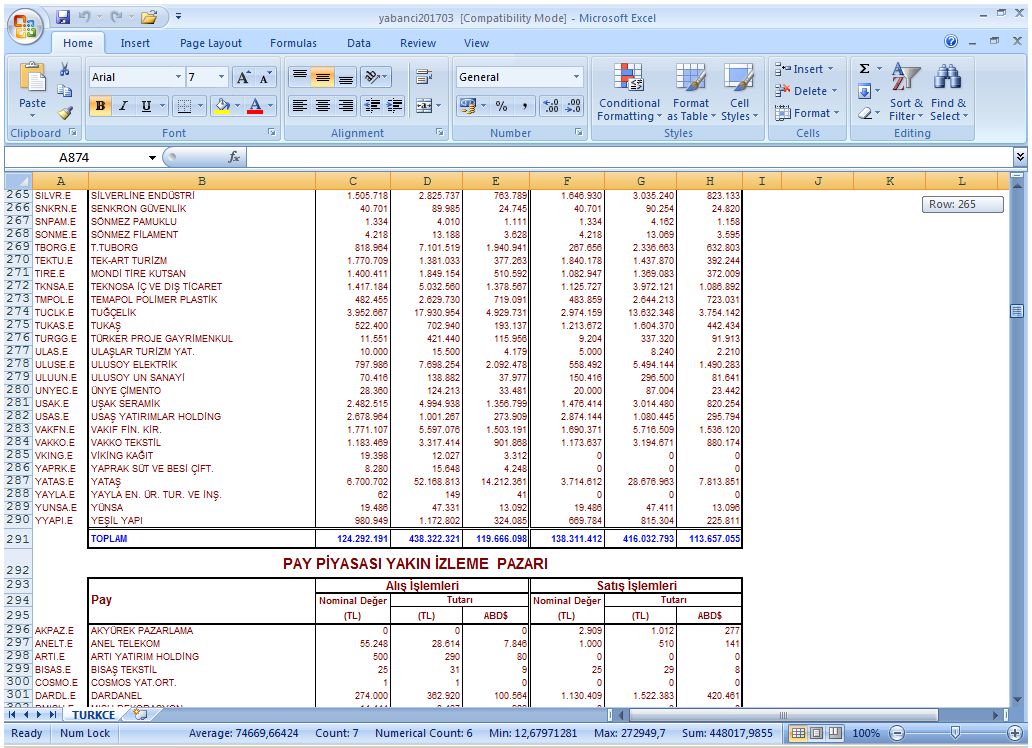Select the TURKCE sheet tab
The height and width of the screenshot is (748, 1032).
(93, 715)
